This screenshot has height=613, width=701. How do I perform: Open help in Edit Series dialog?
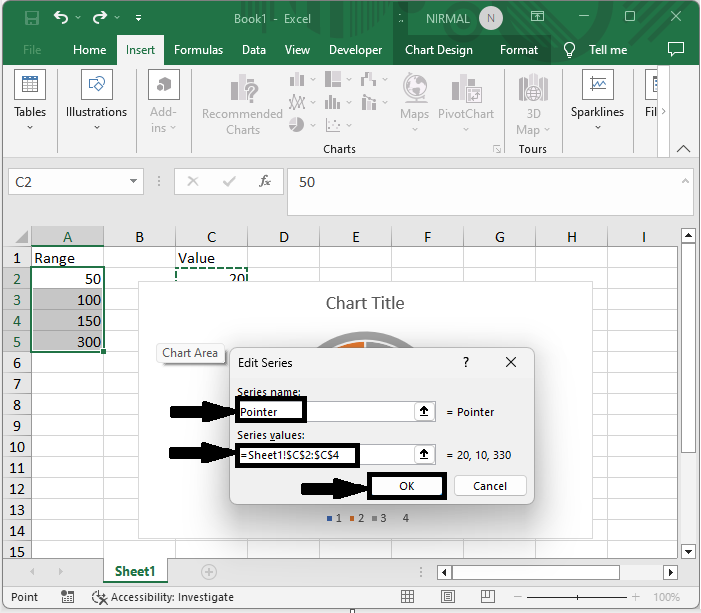(x=466, y=362)
